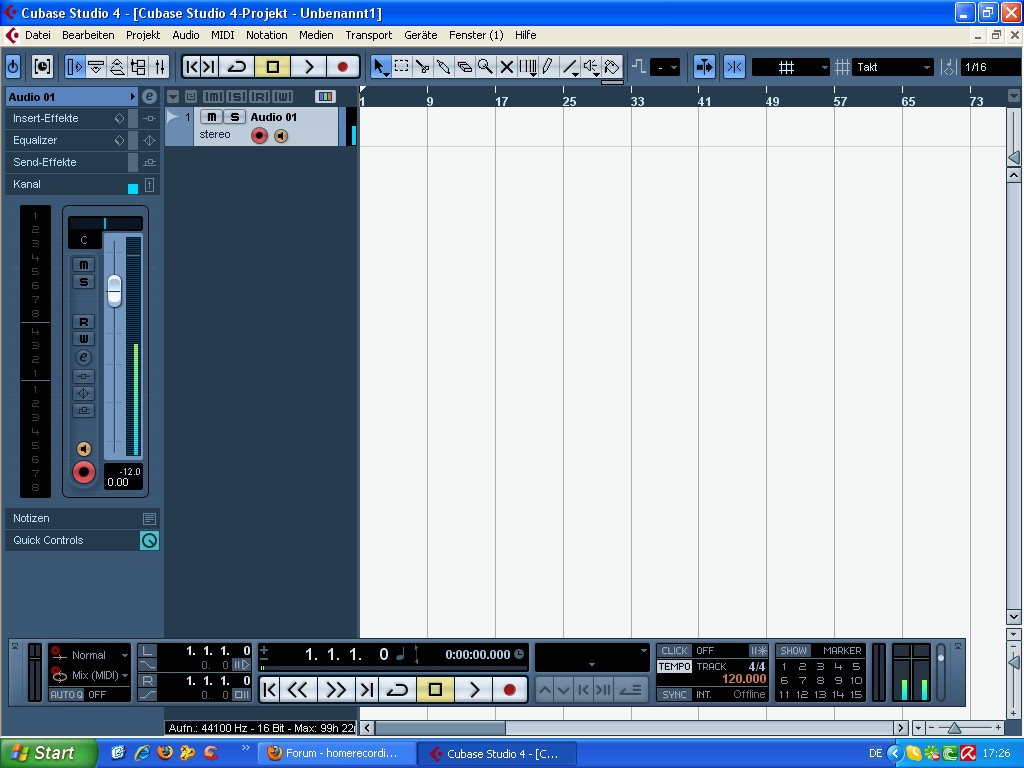The height and width of the screenshot is (768, 1024).
Task: Jump to marker 5 in transport
Action: [856, 667]
